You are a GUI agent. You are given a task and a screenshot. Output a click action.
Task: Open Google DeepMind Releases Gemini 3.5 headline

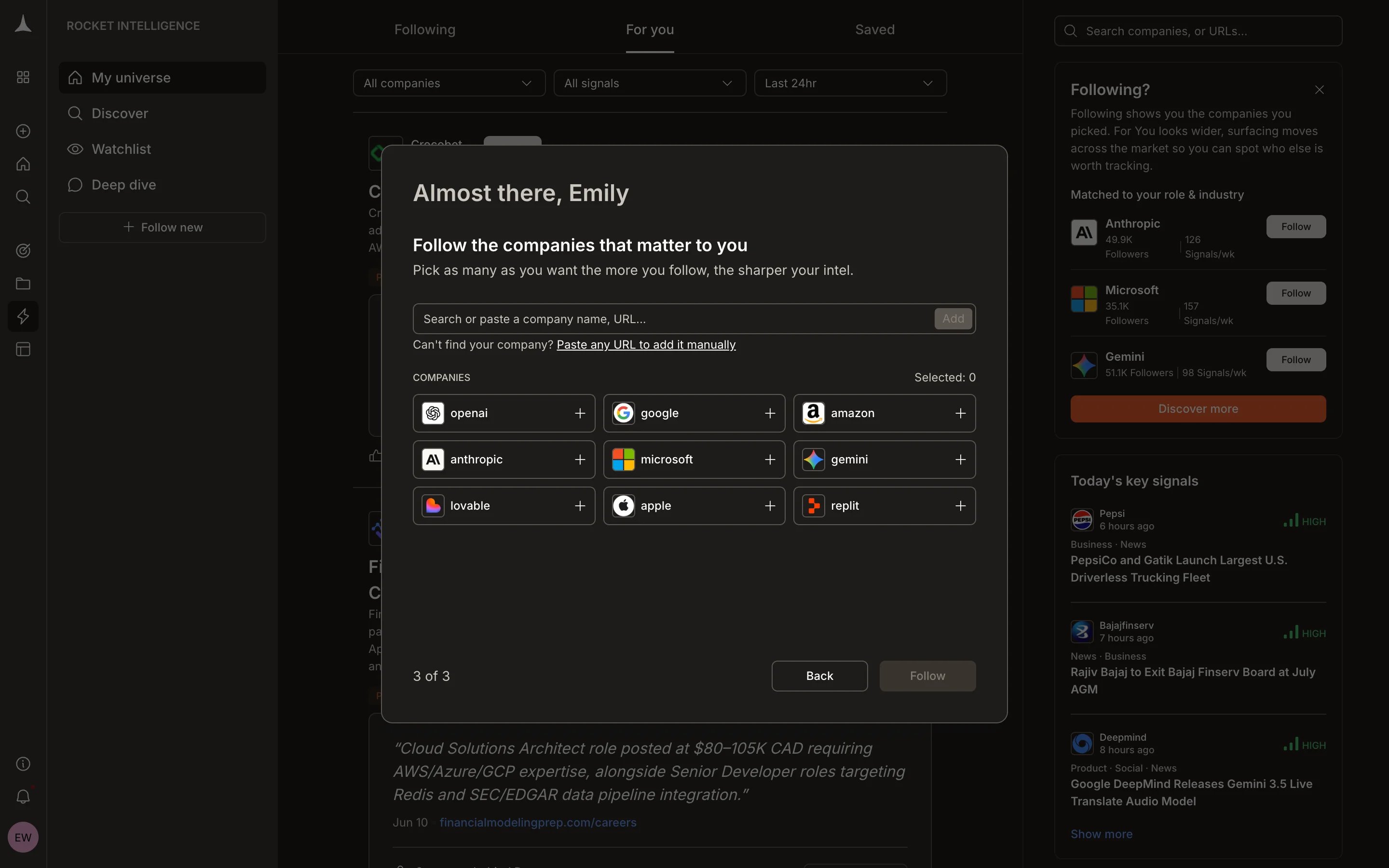(1191, 792)
